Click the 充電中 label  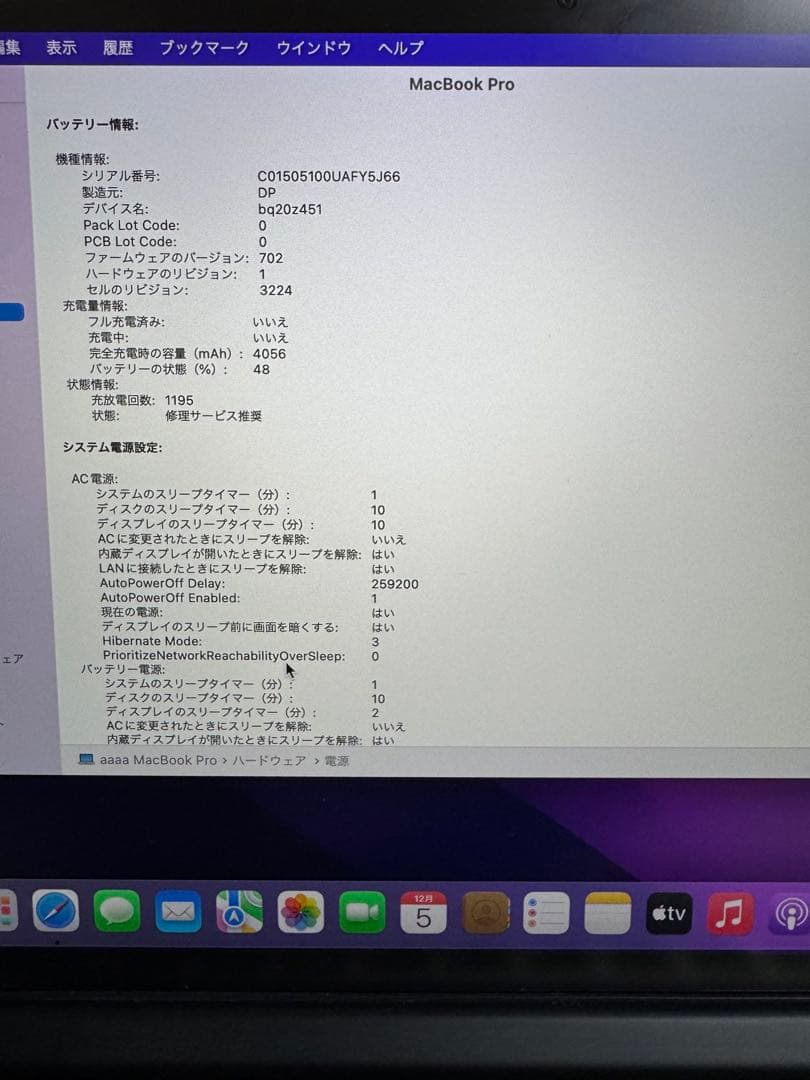tap(108, 338)
